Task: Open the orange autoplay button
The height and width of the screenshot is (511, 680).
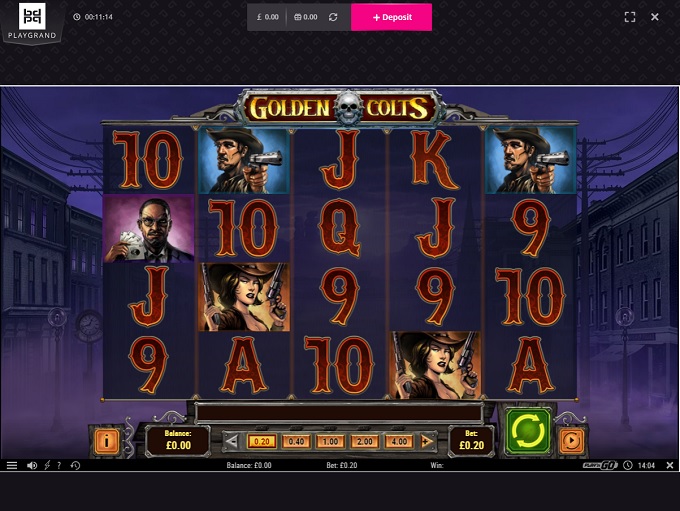Action: click(x=571, y=441)
